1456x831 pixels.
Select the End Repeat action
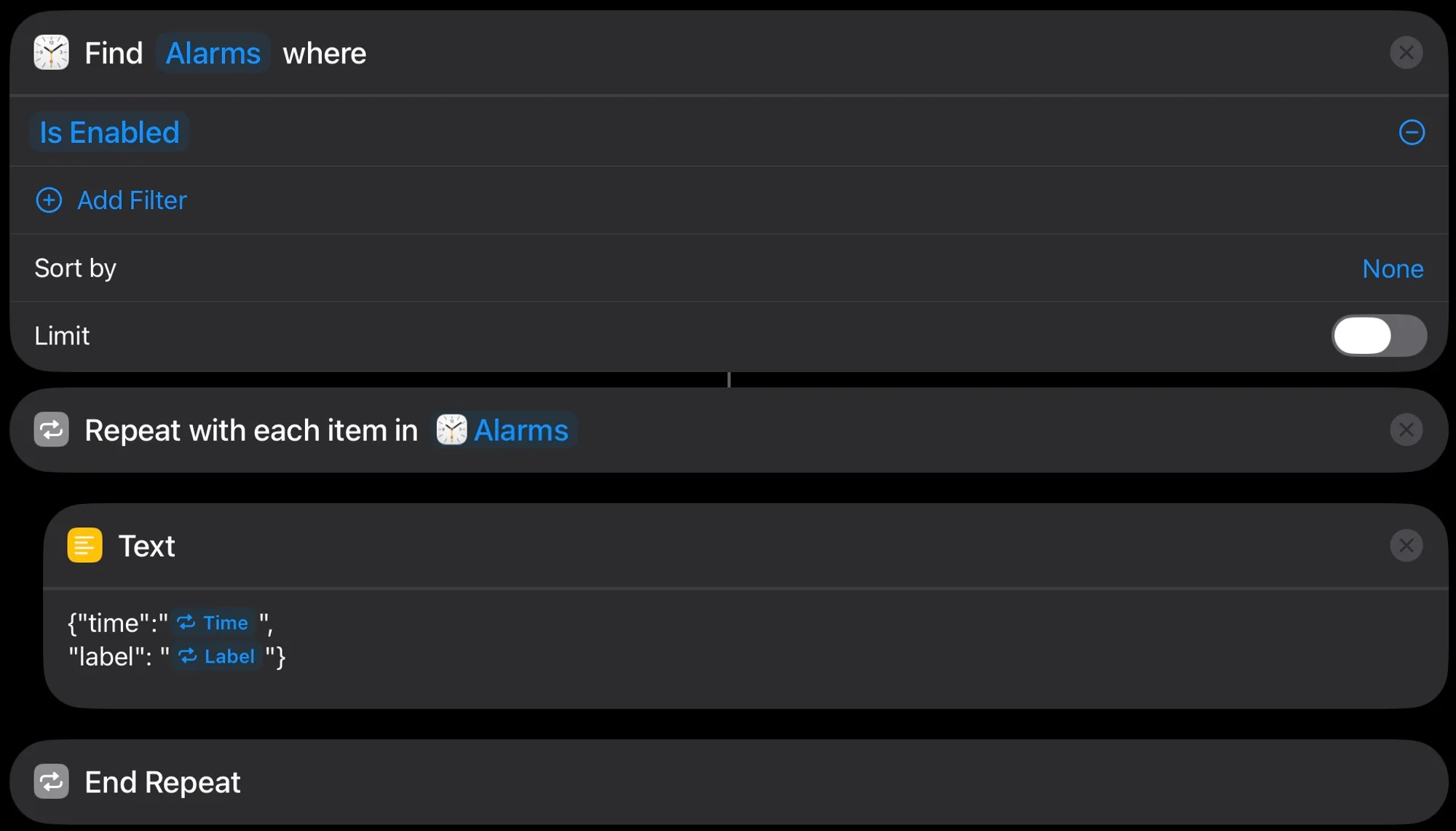coord(728,782)
